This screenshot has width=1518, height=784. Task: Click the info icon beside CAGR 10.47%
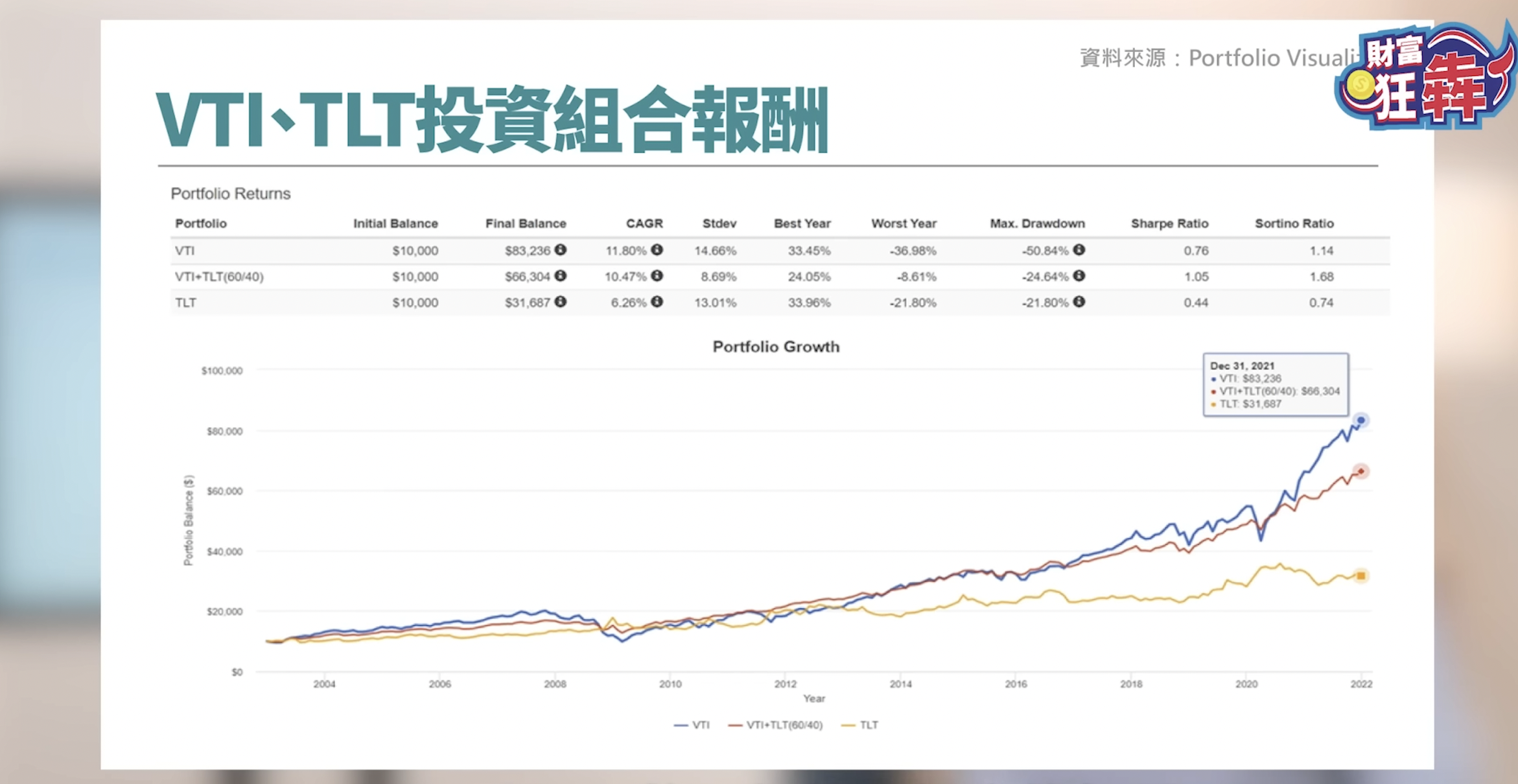pyautogui.click(x=657, y=275)
